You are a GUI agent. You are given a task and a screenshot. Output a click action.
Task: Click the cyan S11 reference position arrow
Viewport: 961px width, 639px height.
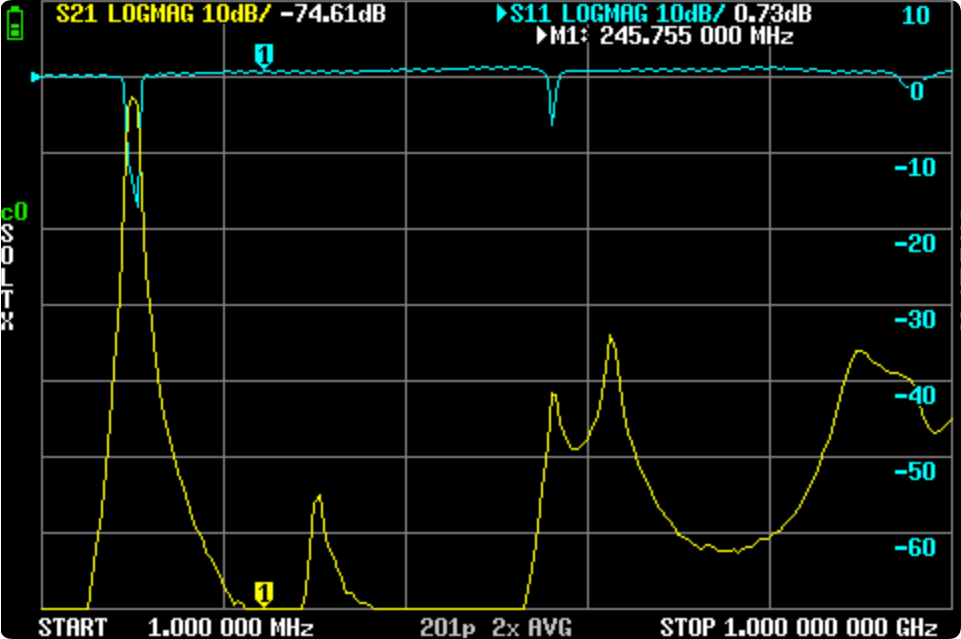pos(36,77)
